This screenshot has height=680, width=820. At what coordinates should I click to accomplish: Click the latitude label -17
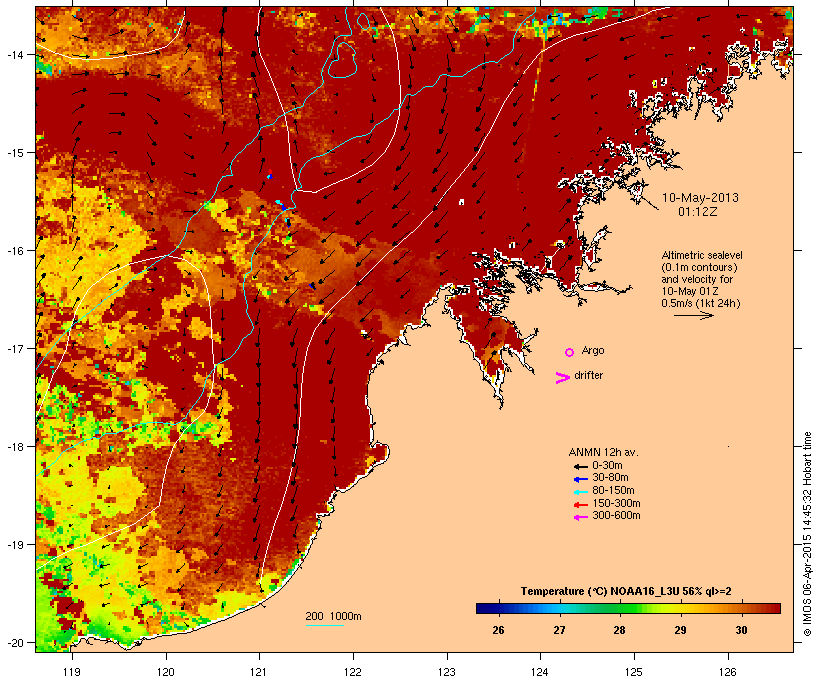click(x=14, y=348)
